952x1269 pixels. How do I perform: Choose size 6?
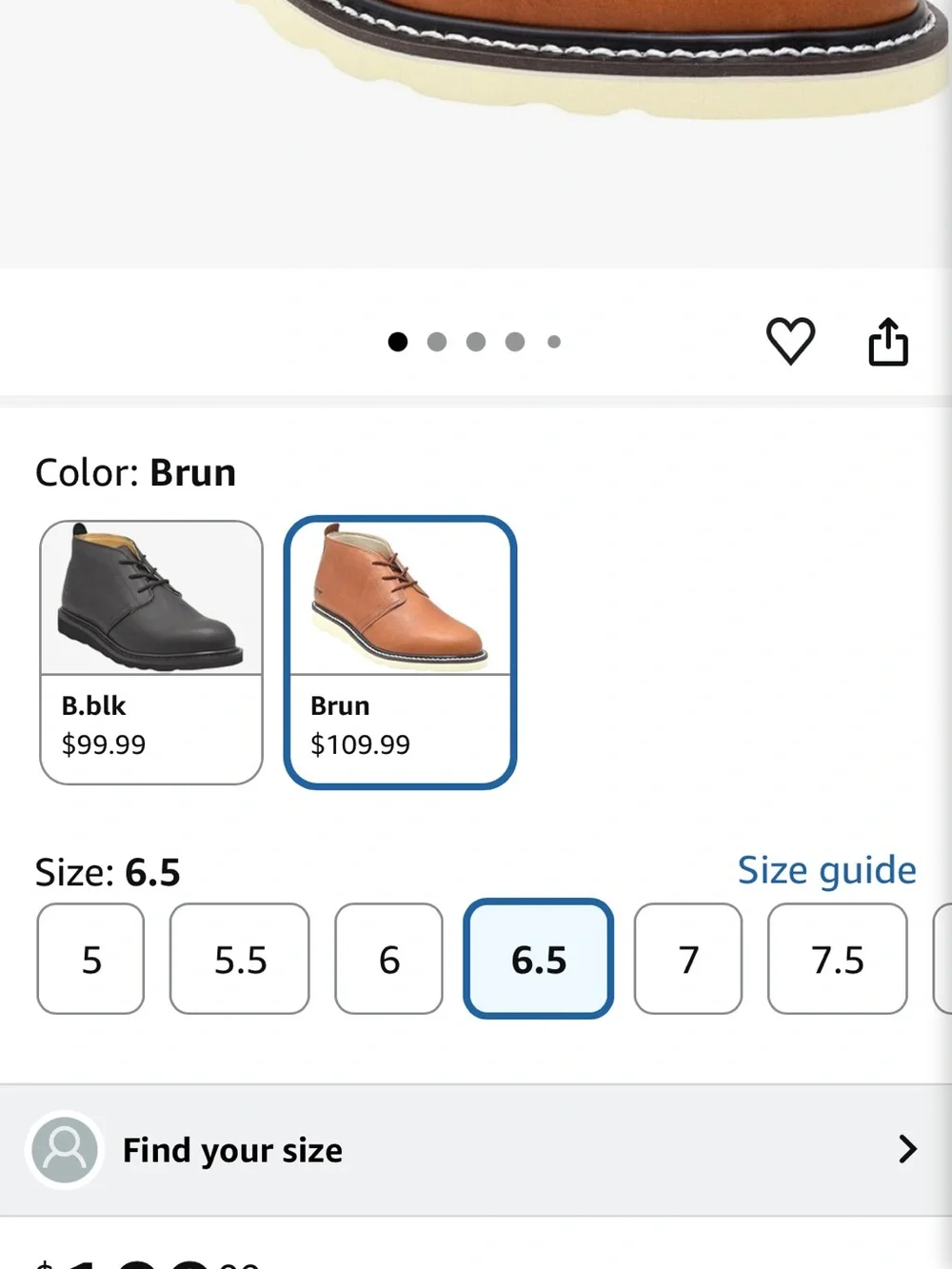click(388, 959)
